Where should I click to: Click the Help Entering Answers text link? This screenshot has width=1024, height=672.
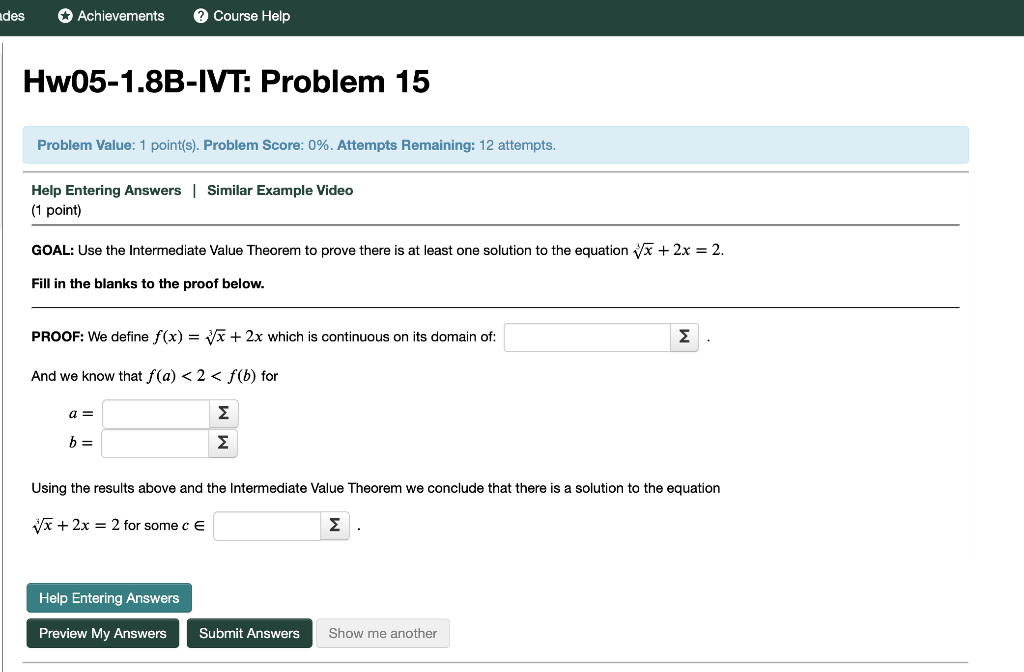pyautogui.click(x=106, y=190)
